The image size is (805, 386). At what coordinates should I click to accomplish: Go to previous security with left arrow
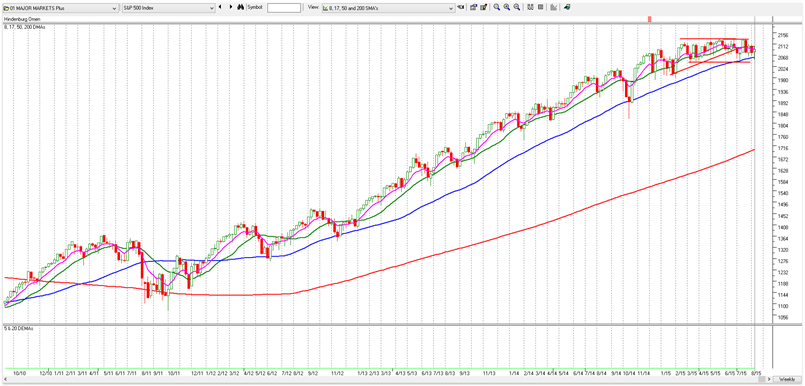(x=220, y=7)
